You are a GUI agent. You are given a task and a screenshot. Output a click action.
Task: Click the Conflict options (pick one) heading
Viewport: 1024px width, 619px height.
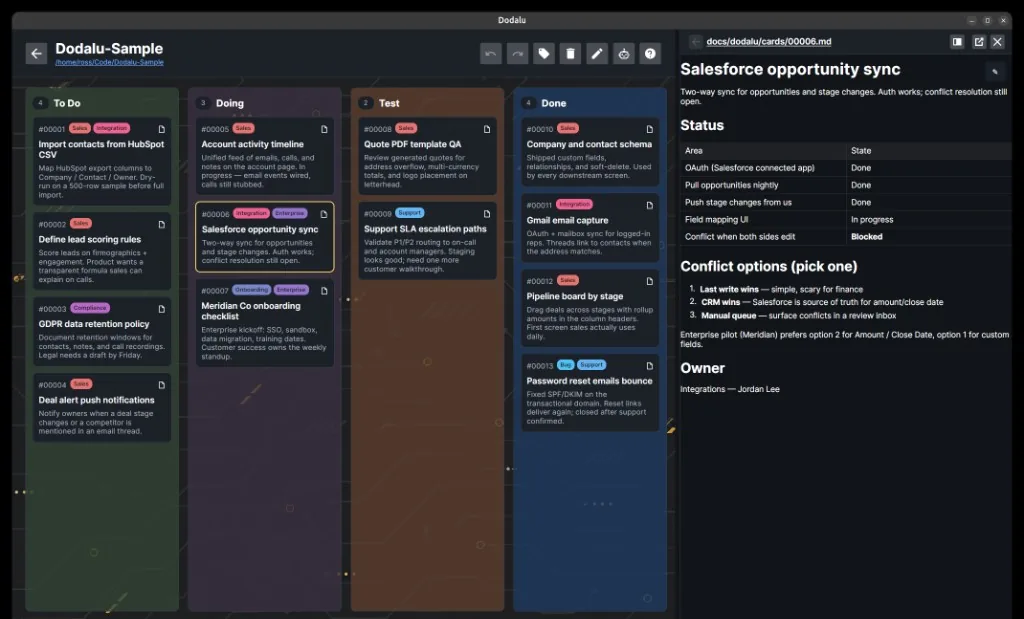point(769,266)
